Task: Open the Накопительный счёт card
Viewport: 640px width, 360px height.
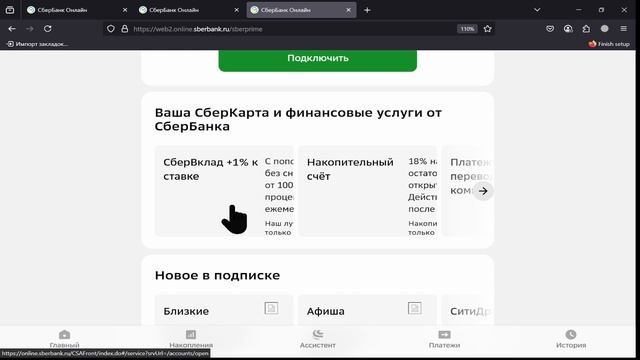Action: (367, 191)
